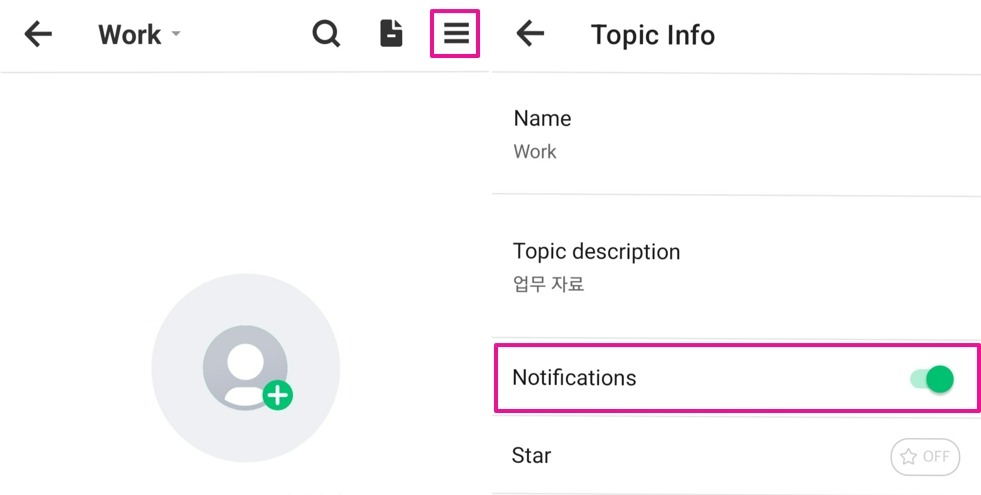981x495 pixels.
Task: Click the Star label text
Action: pyautogui.click(x=531, y=456)
